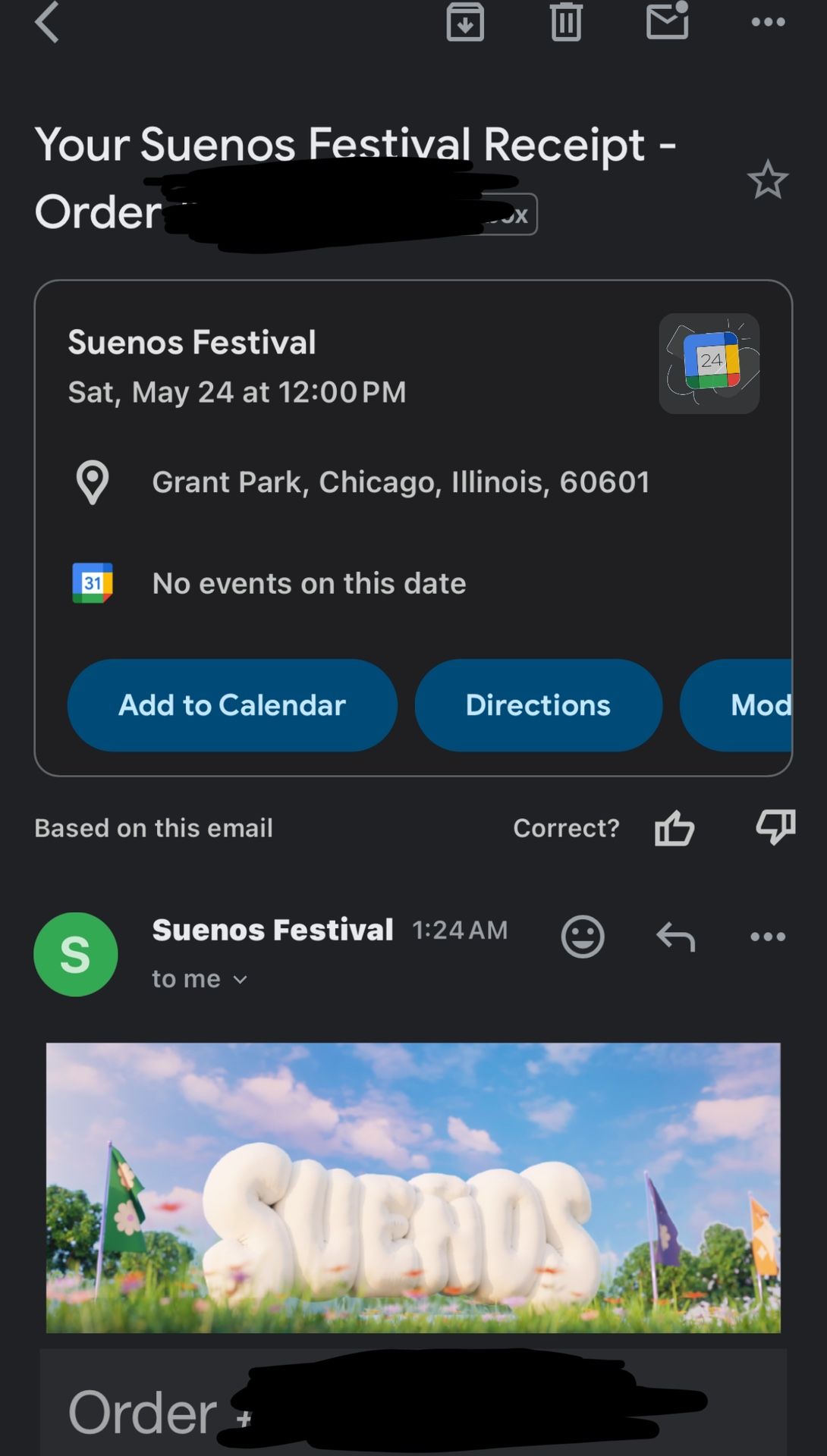Open the sender avatar S
827x1456 pixels.
[76, 954]
